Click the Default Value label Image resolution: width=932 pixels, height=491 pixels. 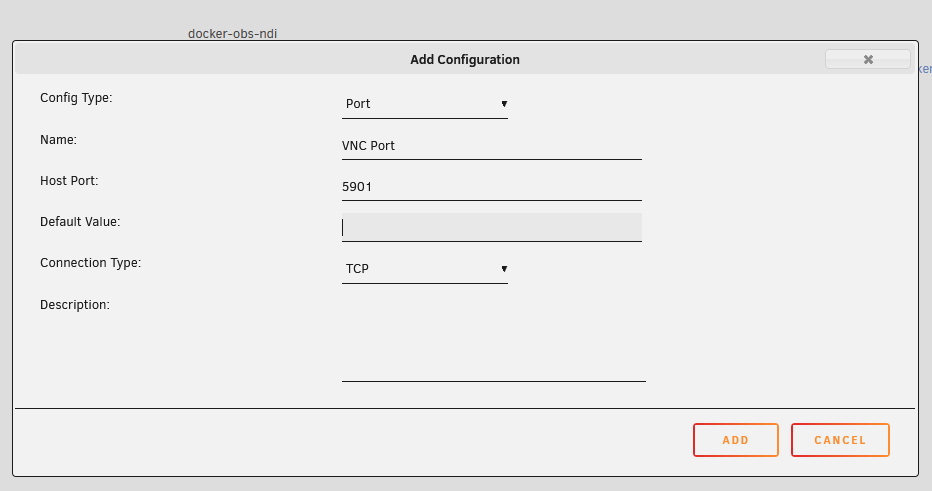[x=80, y=222]
